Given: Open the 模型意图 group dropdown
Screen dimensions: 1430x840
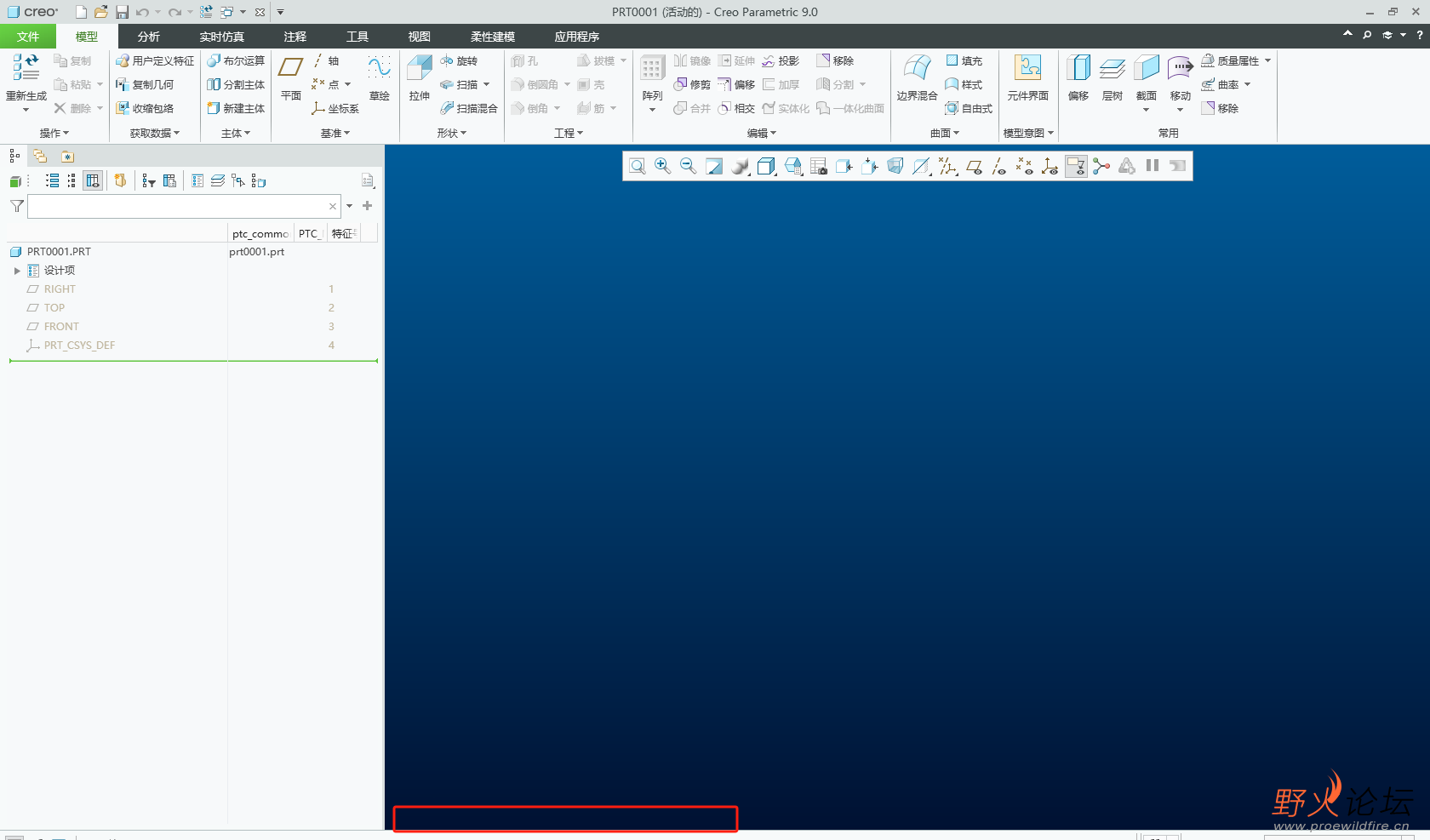Looking at the screenshot, I should (1028, 134).
